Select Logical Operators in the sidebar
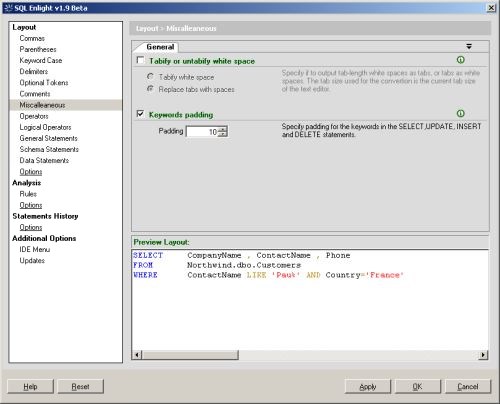Image resolution: width=500 pixels, height=404 pixels. coord(45,127)
